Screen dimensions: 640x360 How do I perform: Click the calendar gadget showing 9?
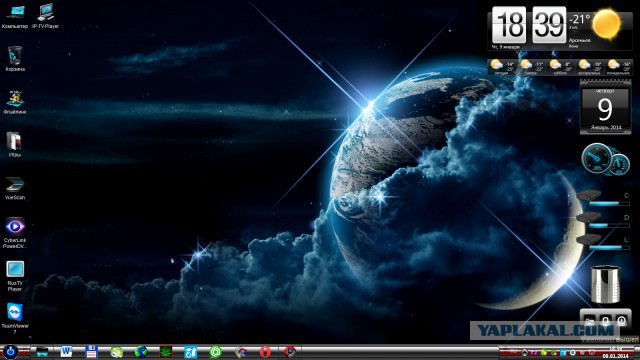605,108
